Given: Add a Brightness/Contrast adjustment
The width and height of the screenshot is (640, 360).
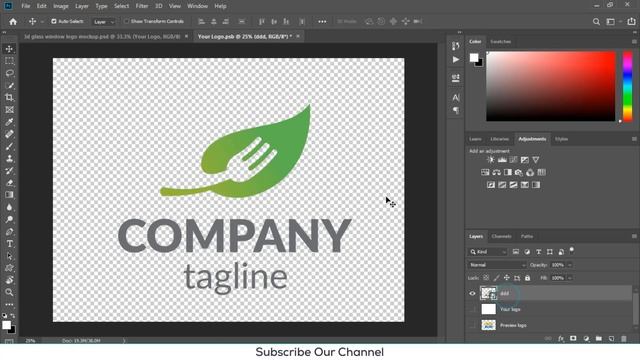Looking at the screenshot, I should 491,160.
